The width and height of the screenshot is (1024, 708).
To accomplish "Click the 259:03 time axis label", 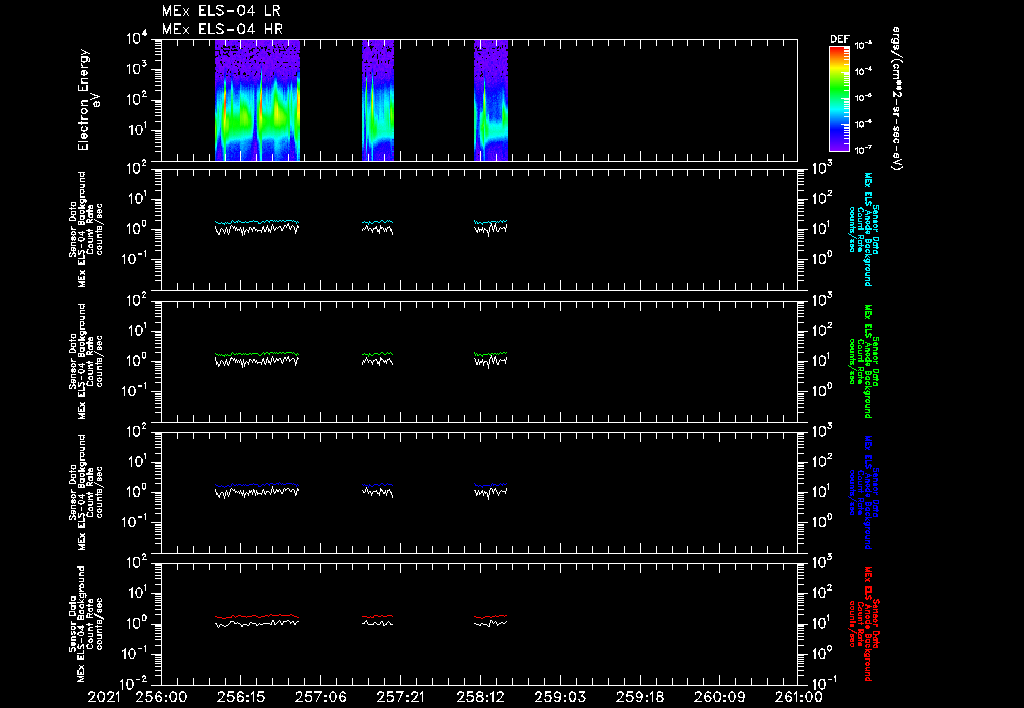I will pyautogui.click(x=560, y=698).
